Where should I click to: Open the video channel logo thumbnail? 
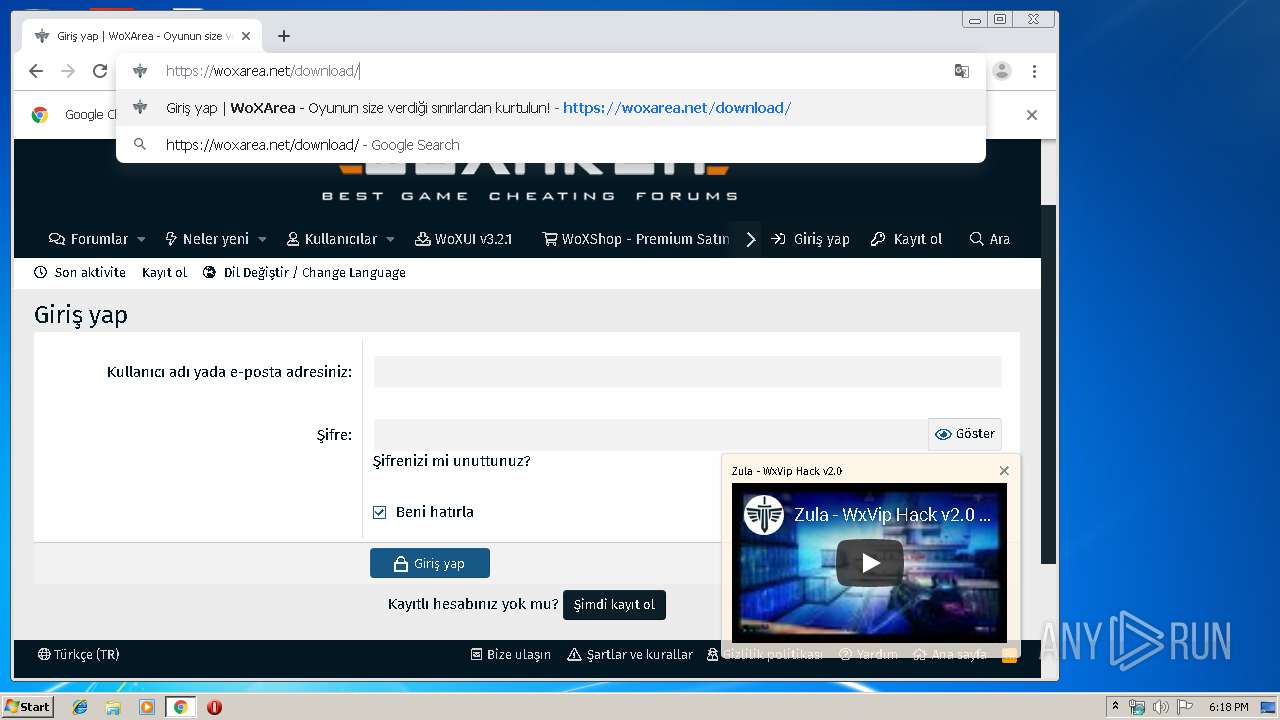[x=764, y=515]
